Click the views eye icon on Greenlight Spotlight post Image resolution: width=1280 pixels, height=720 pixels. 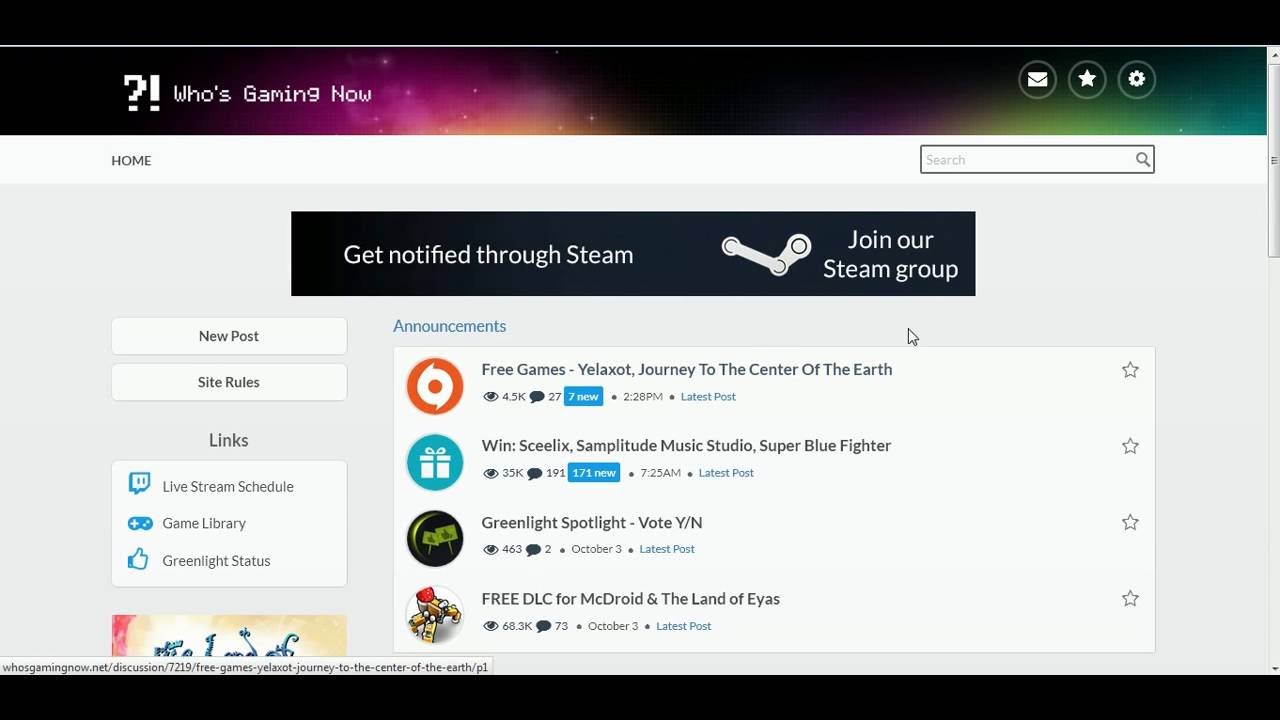point(490,549)
